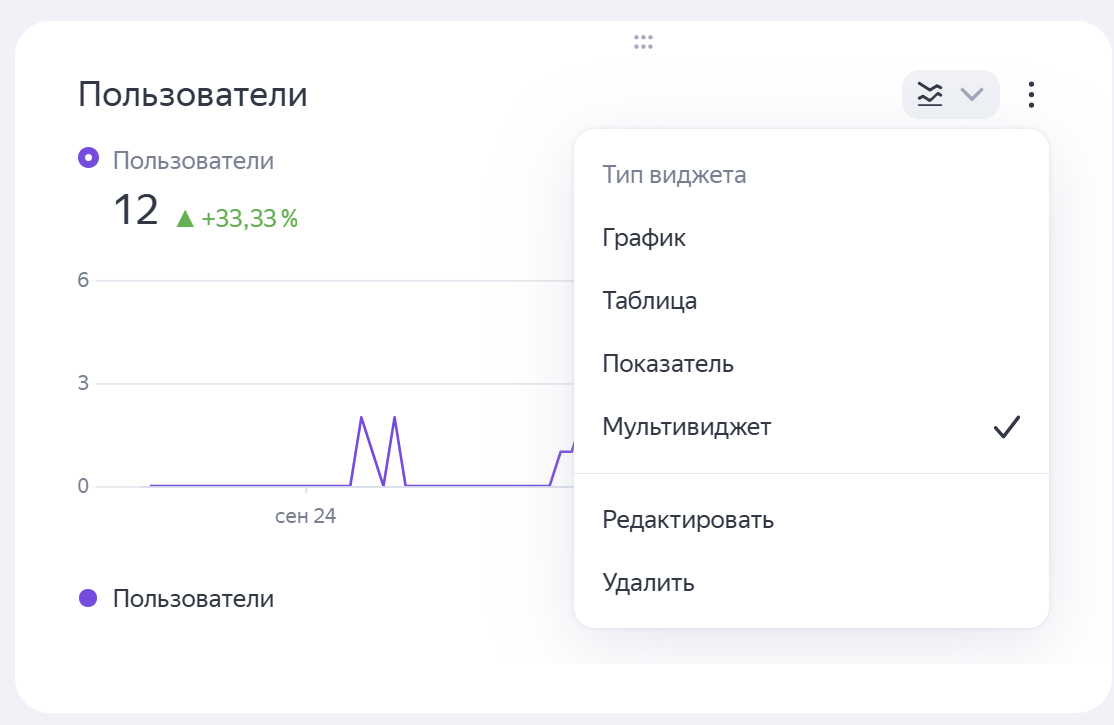This screenshot has height=725, width=1114.
Task: Open the three-dot widget options menu
Action: [x=1031, y=95]
